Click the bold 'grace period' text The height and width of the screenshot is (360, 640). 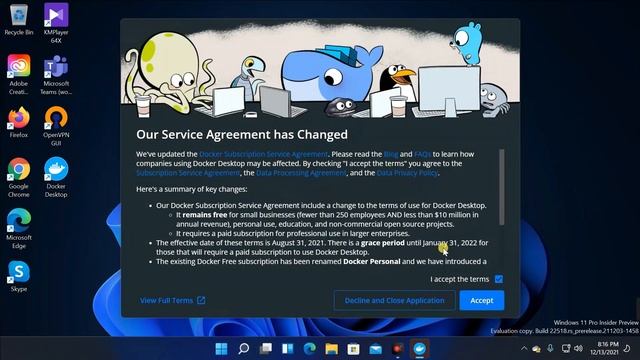pyautogui.click(x=382, y=243)
